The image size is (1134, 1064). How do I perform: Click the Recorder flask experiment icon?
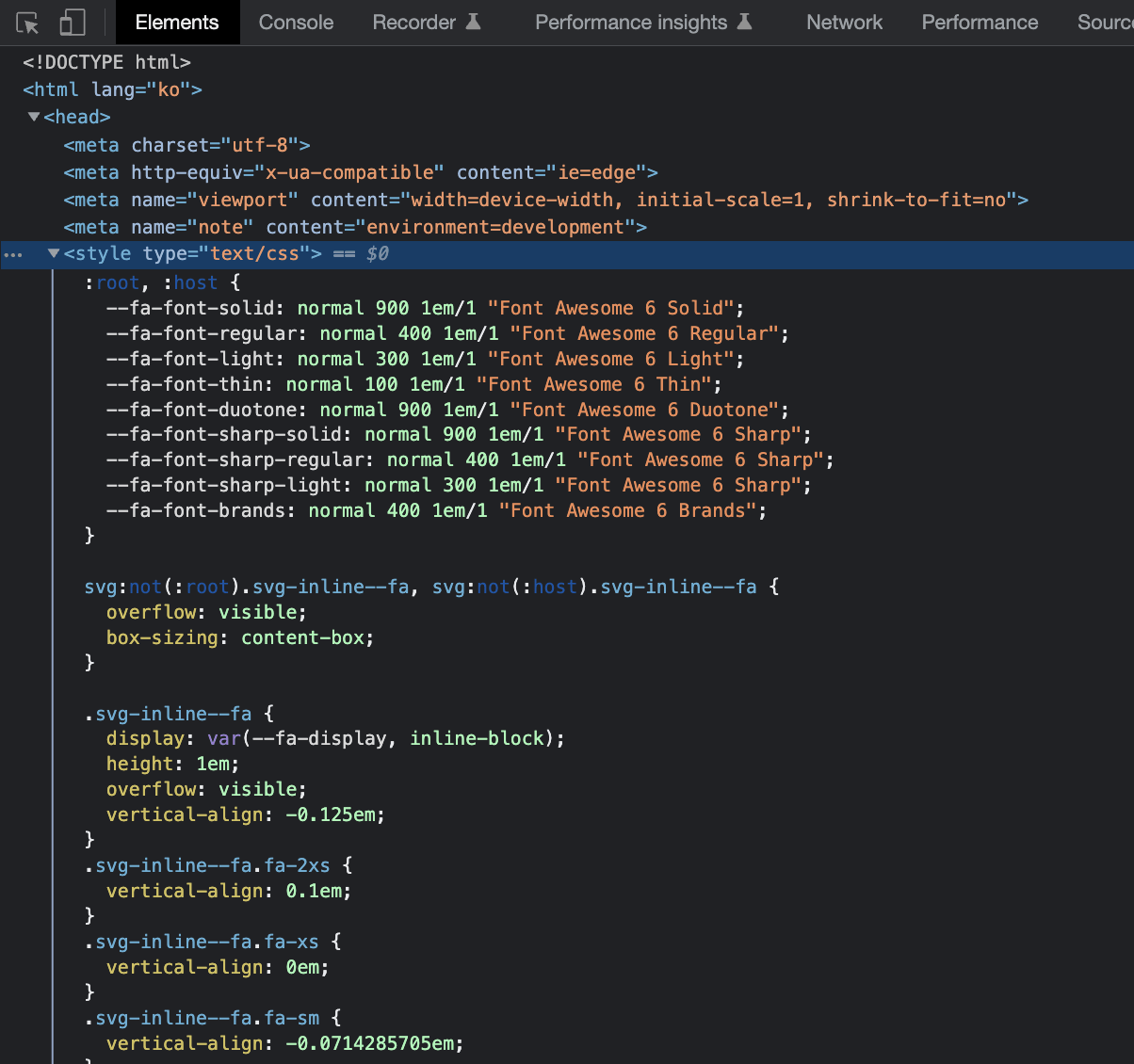point(474,22)
